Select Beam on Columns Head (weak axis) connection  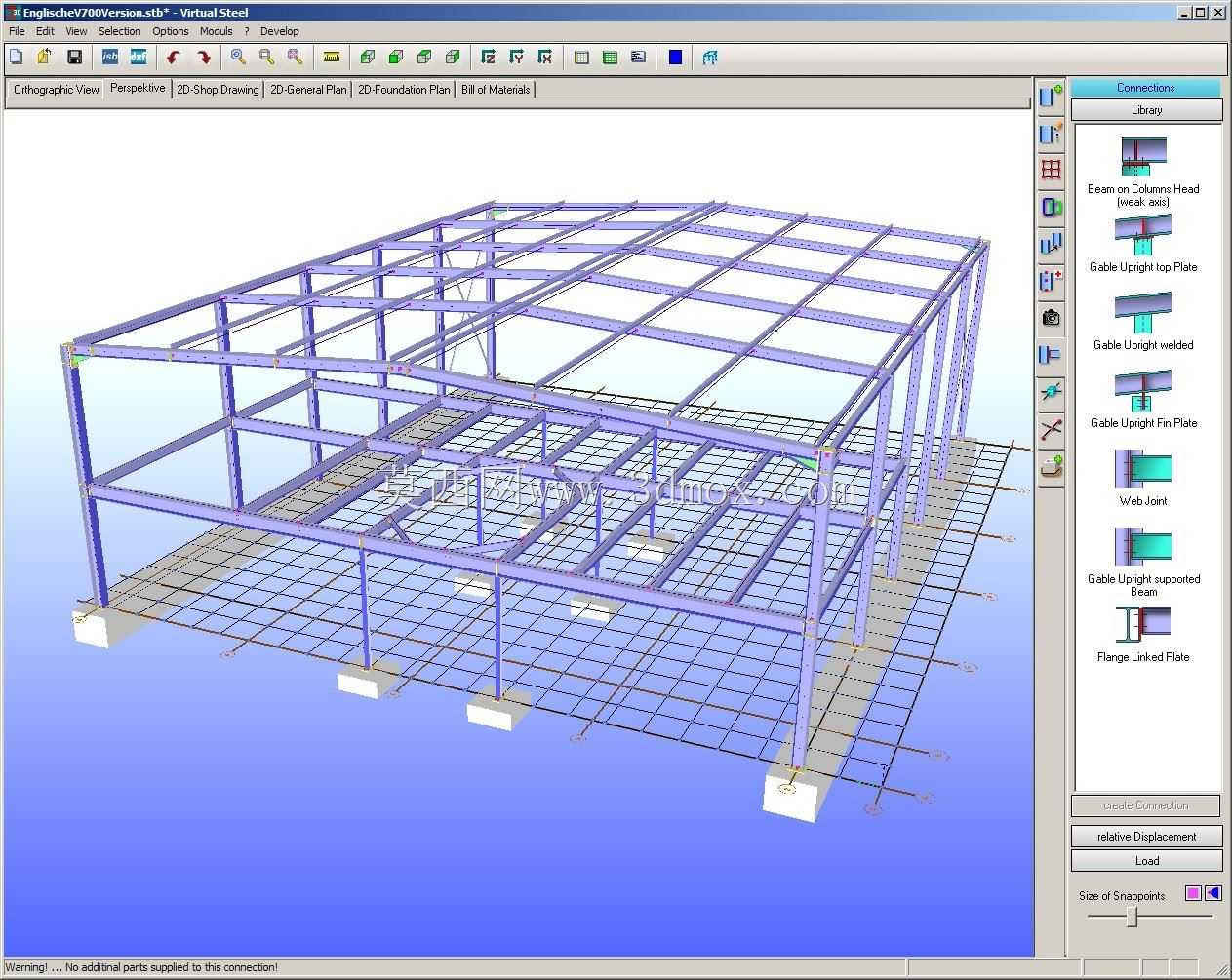point(1143,172)
